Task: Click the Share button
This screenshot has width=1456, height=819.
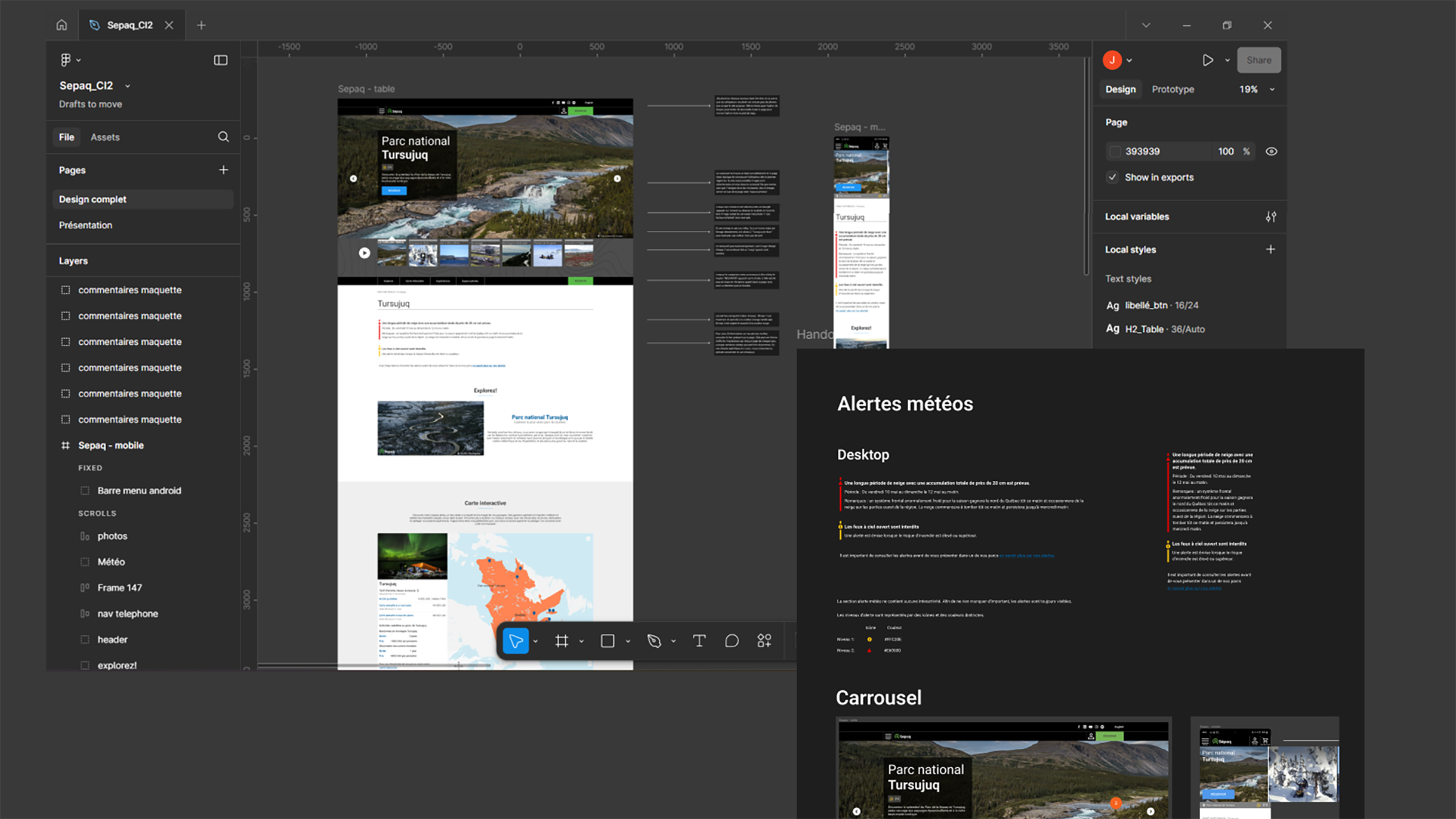Action: (x=1258, y=60)
